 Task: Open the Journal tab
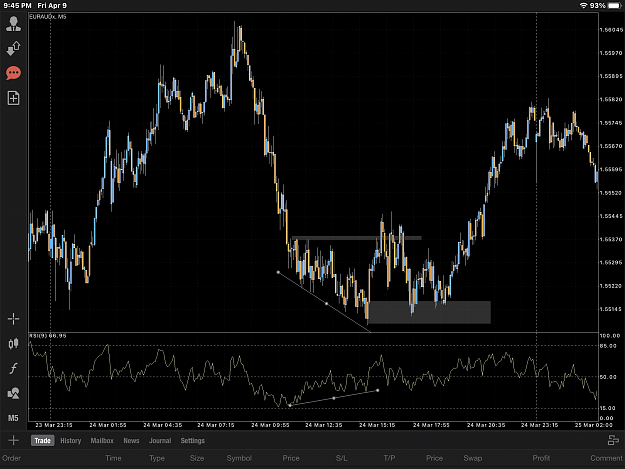point(160,441)
